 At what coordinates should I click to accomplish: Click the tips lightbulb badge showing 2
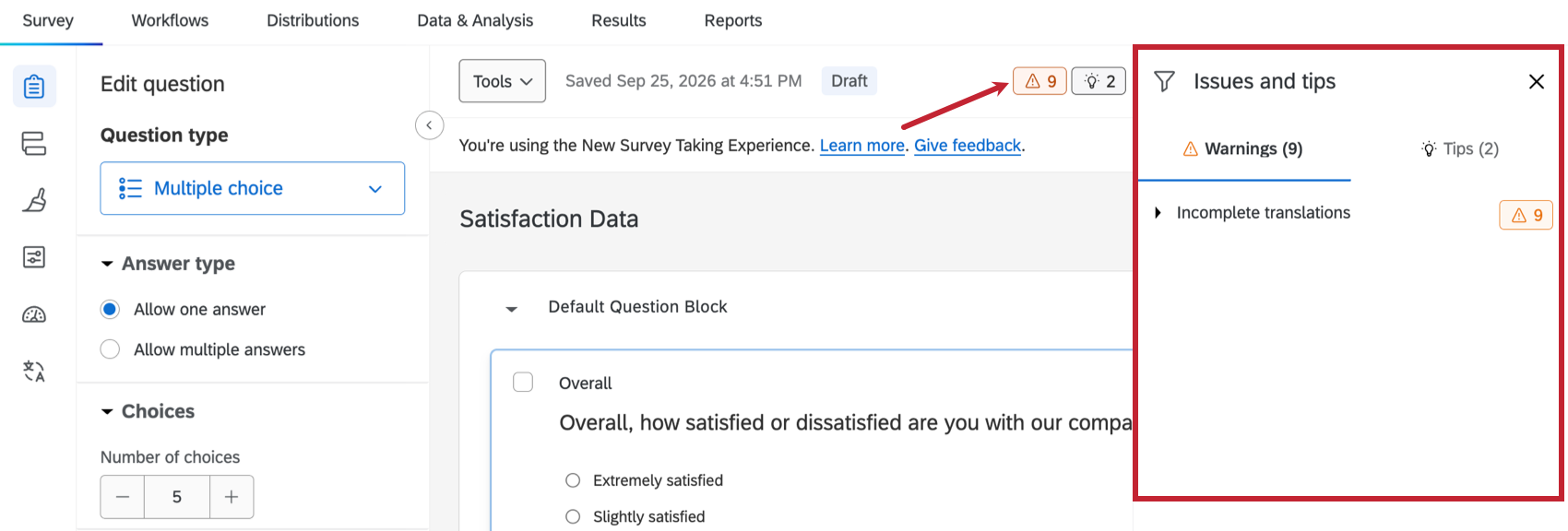coord(1099,81)
